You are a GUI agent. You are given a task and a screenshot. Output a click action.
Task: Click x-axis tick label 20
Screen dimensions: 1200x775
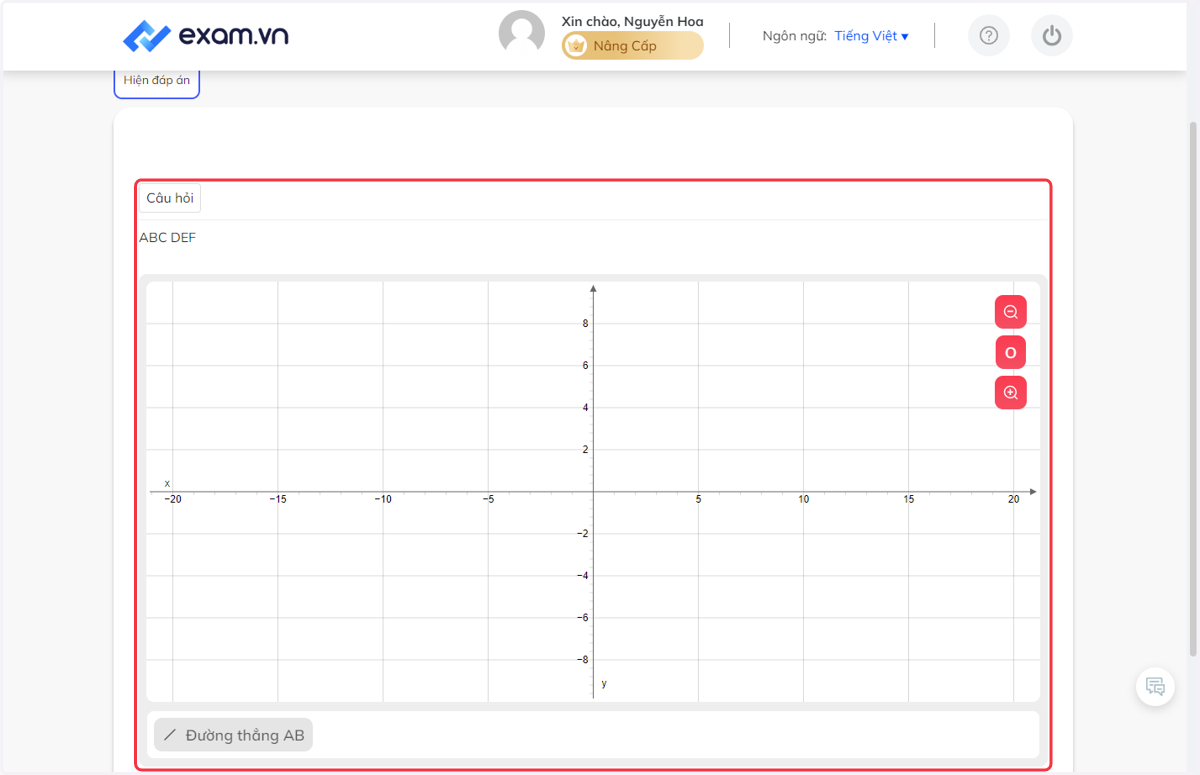(x=1014, y=499)
